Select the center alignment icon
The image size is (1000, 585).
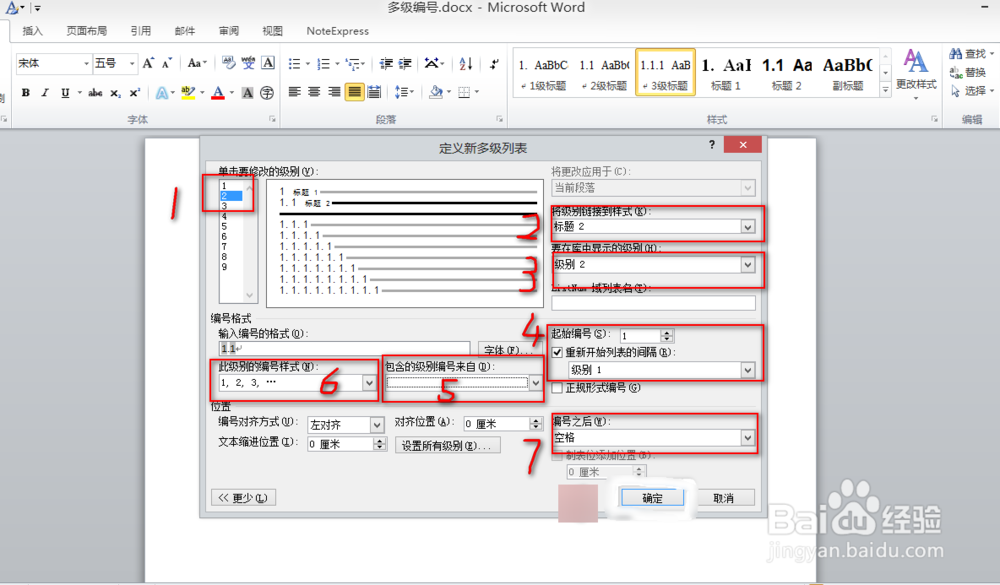pyautogui.click(x=314, y=93)
